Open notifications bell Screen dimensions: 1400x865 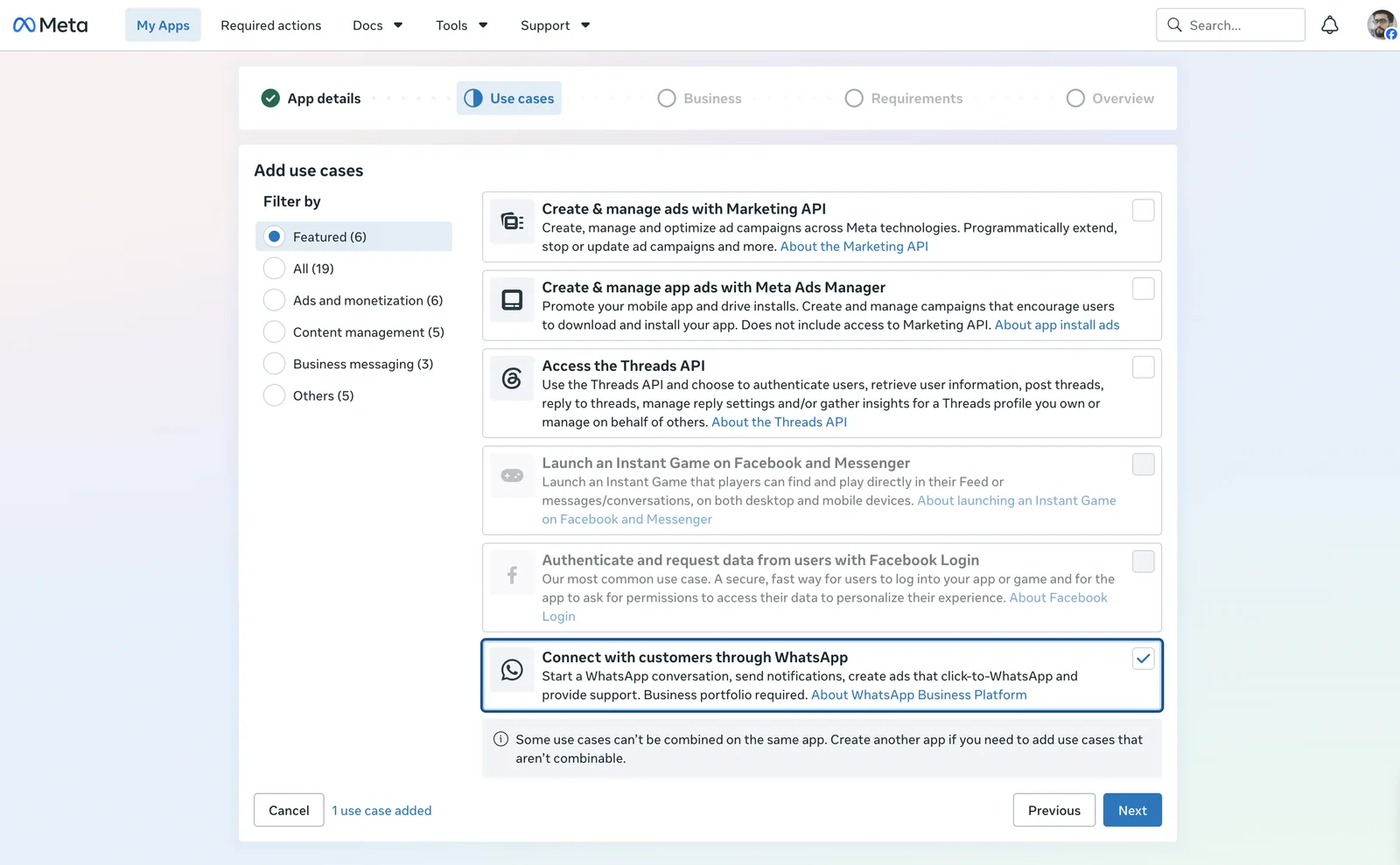coord(1329,25)
